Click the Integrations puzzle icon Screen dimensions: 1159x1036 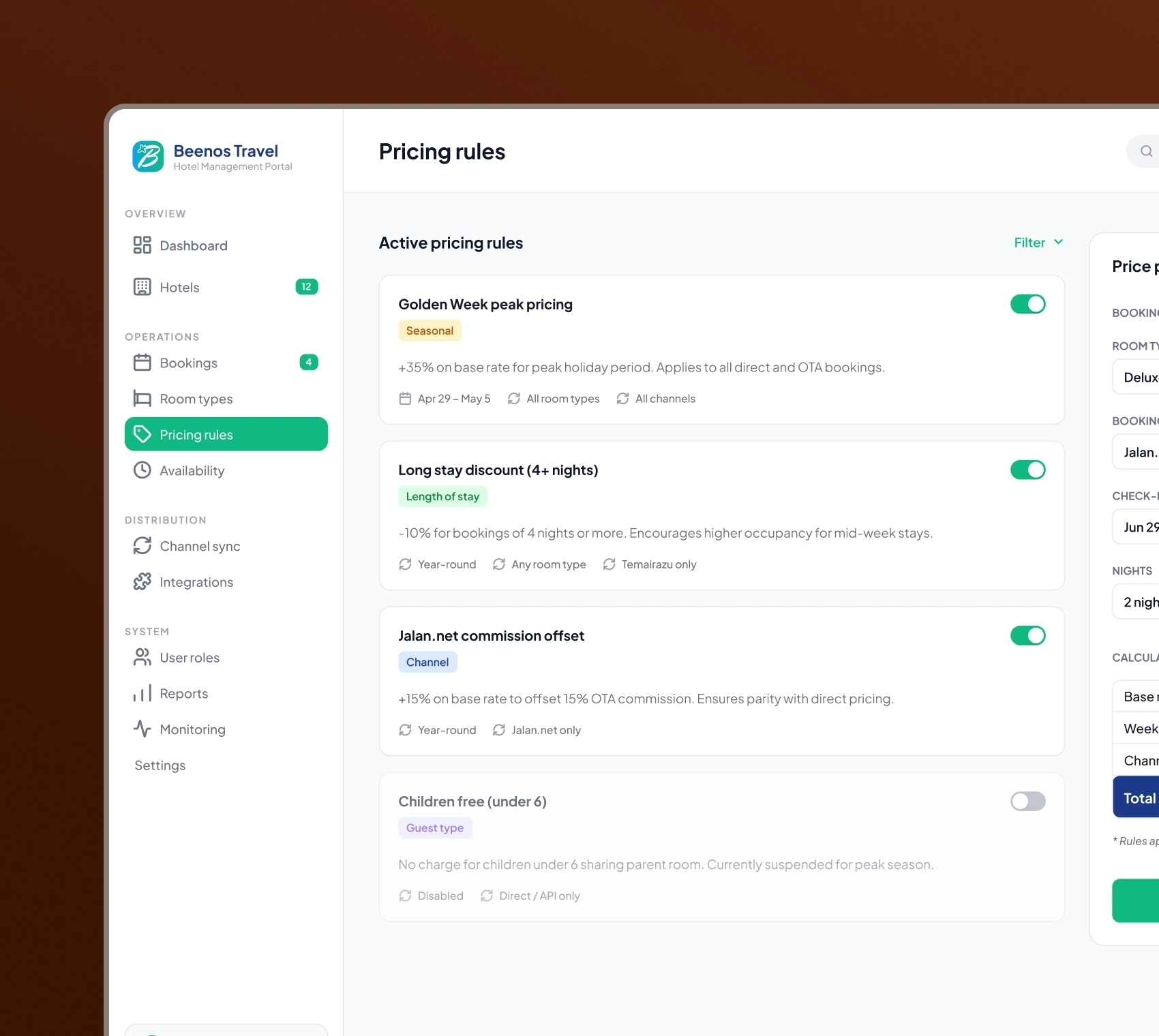pos(142,582)
